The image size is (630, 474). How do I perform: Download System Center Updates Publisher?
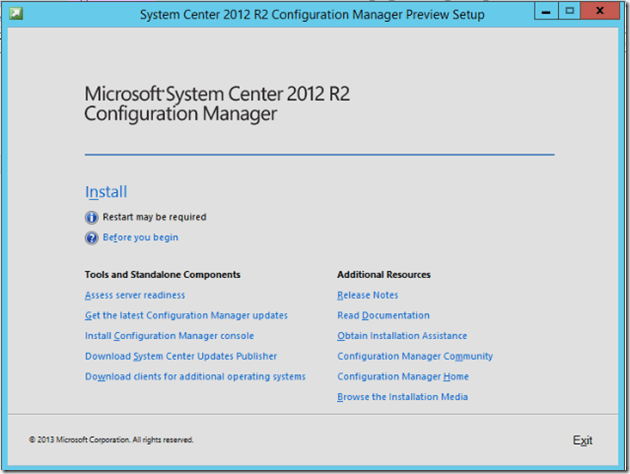point(181,356)
